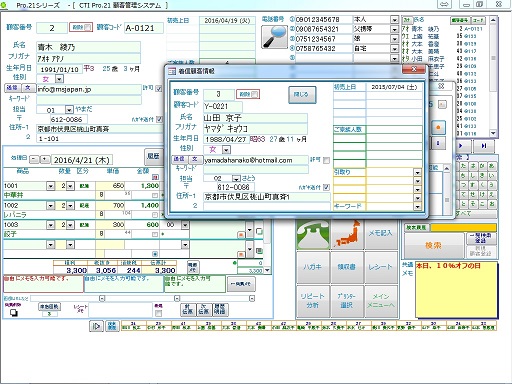The image size is (512, 384).
Task: Click the magnifying glass phone search icon
Action: pos(274,37)
